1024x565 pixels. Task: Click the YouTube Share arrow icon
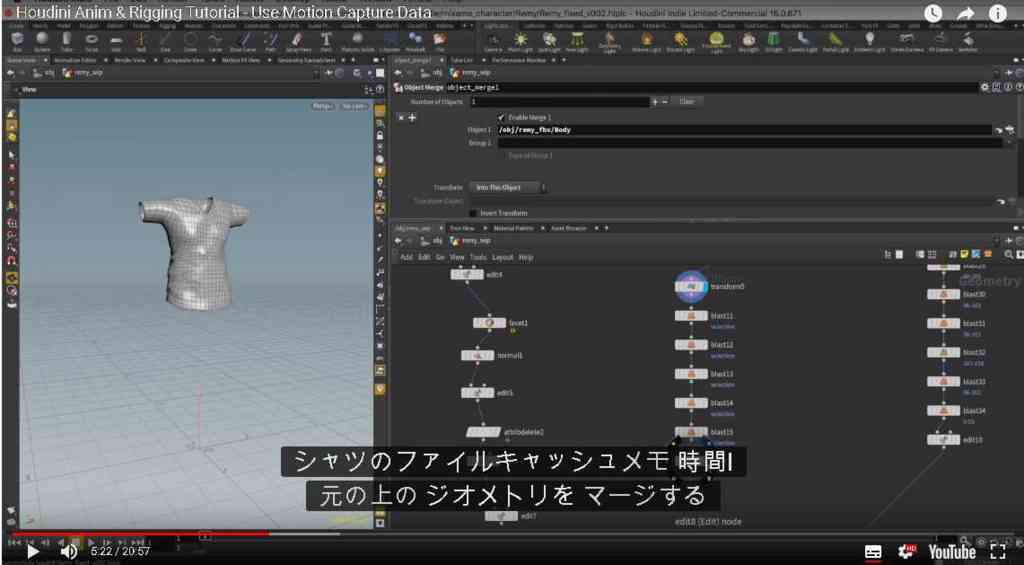(x=966, y=12)
